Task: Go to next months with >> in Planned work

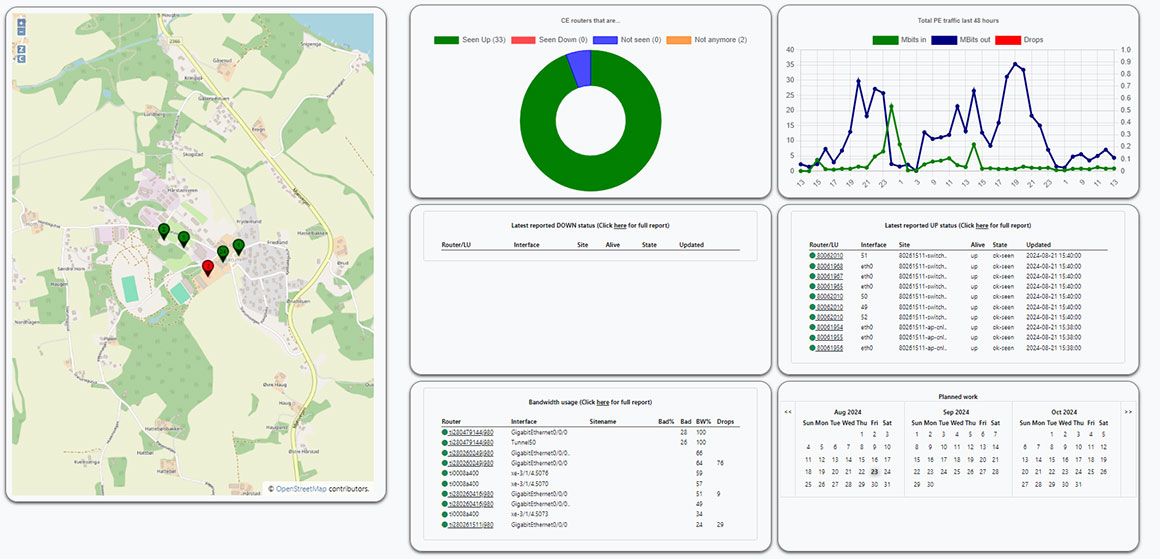Action: [x=1127, y=412]
